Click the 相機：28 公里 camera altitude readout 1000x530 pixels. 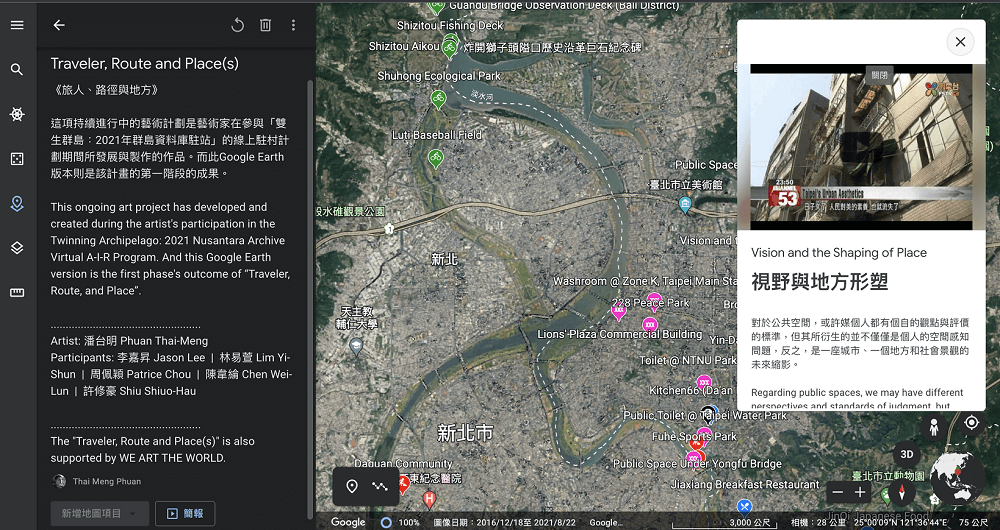click(818, 522)
